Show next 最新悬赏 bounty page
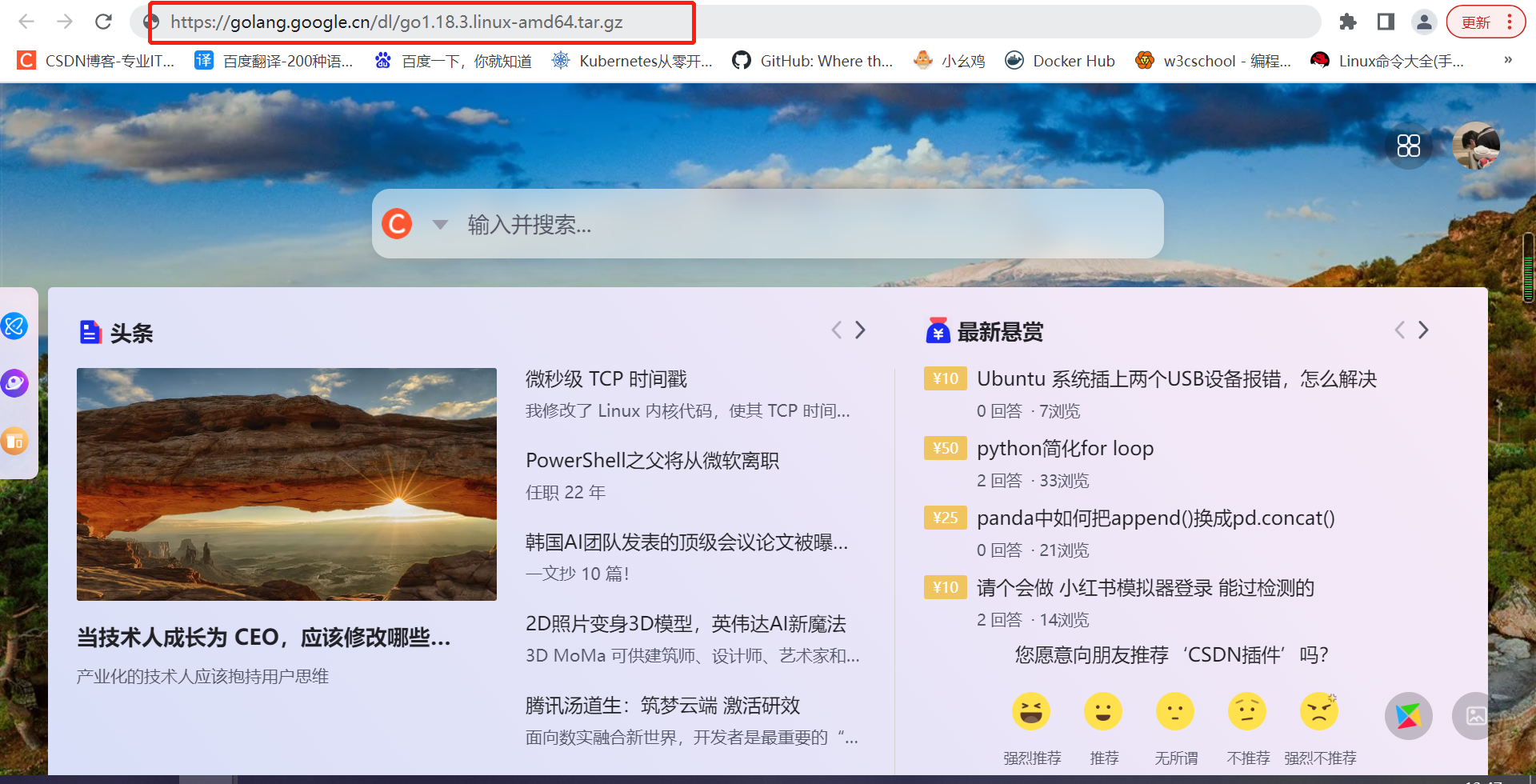 coord(1423,330)
